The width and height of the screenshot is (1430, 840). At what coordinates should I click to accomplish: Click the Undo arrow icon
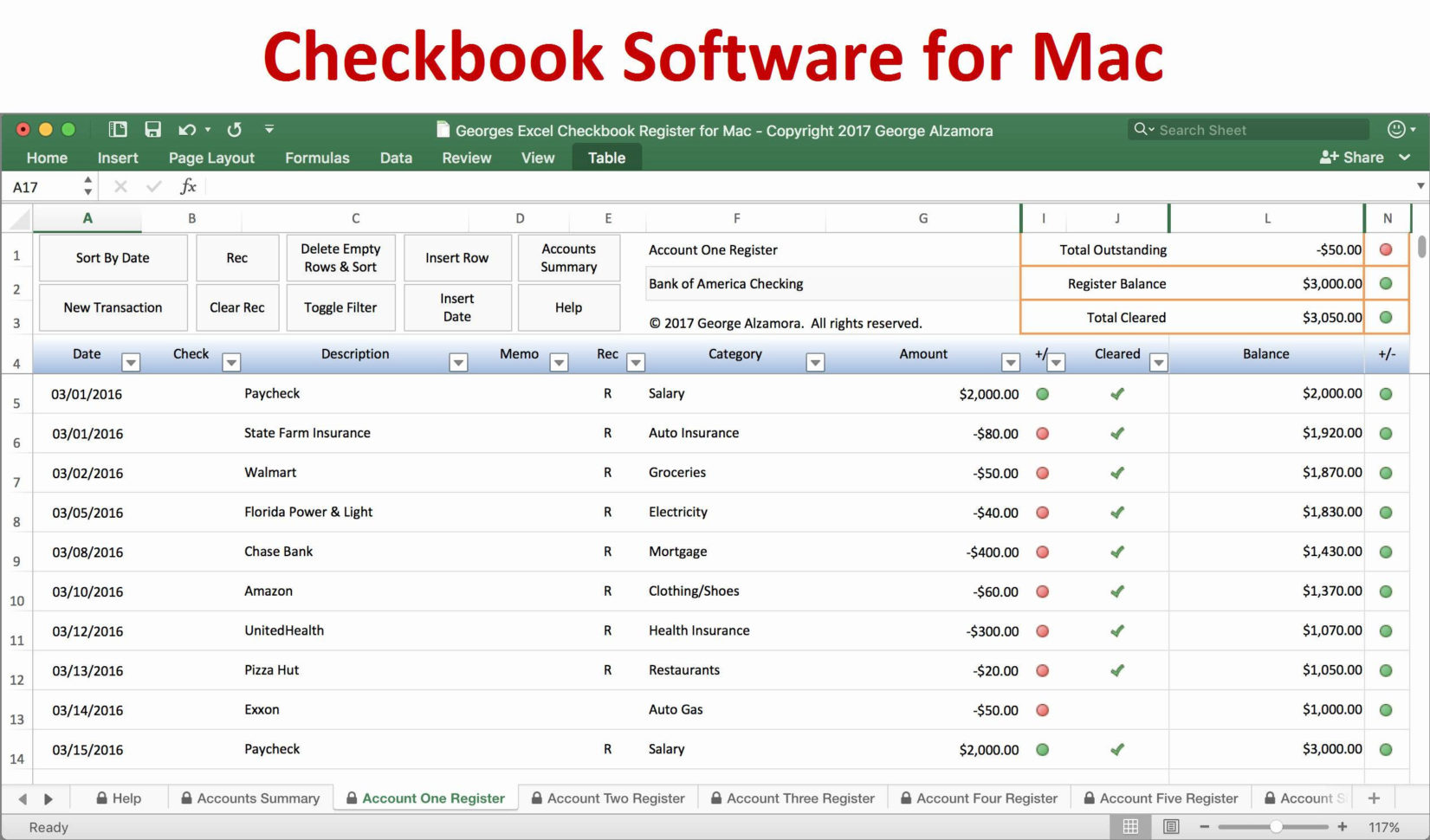tap(187, 130)
